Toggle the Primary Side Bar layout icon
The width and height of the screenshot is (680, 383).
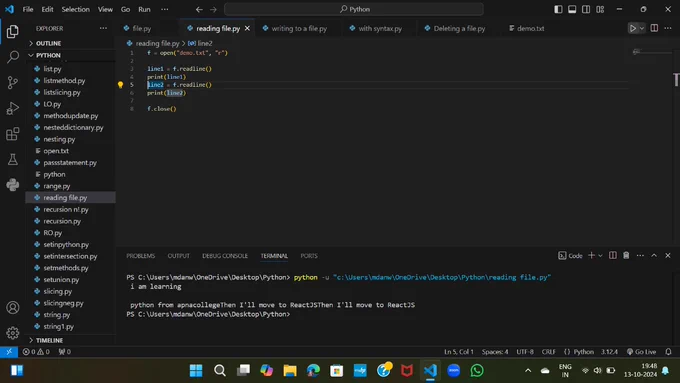tap(558, 9)
